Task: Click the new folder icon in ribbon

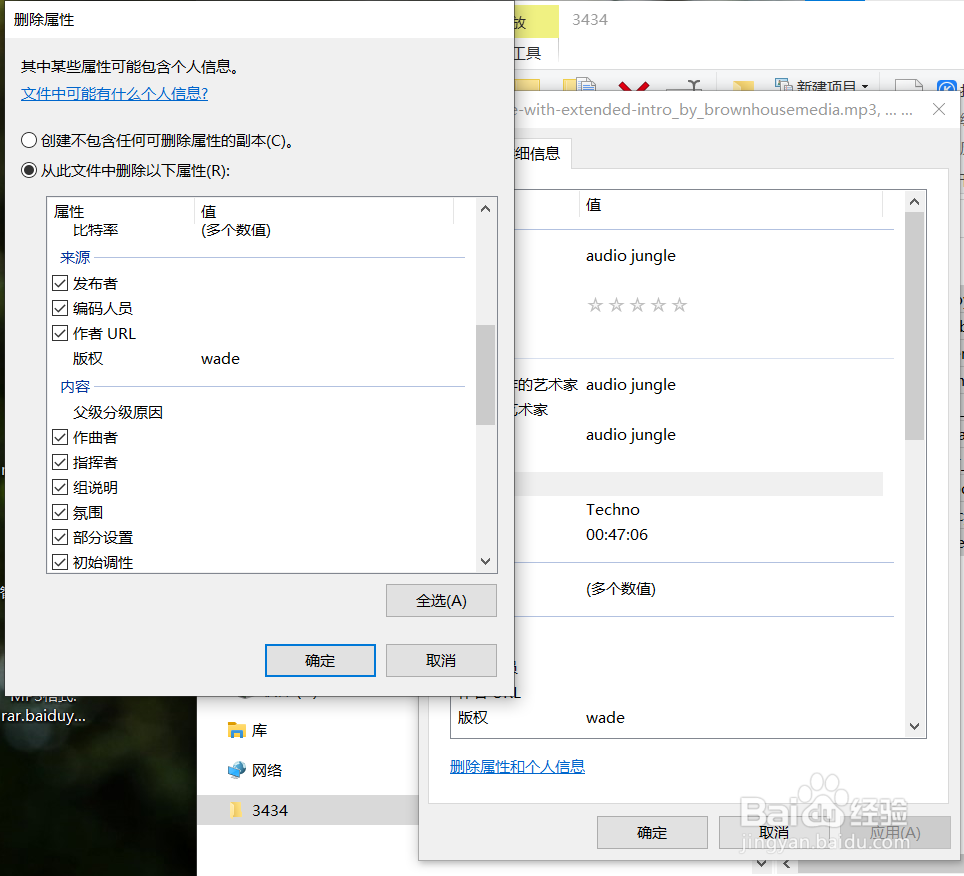Action: click(x=743, y=87)
